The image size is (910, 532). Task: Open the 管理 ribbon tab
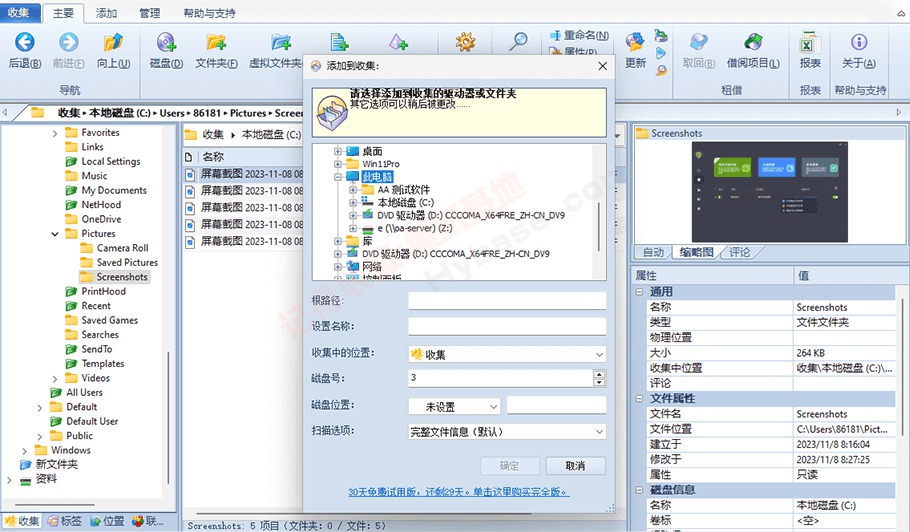(x=150, y=13)
